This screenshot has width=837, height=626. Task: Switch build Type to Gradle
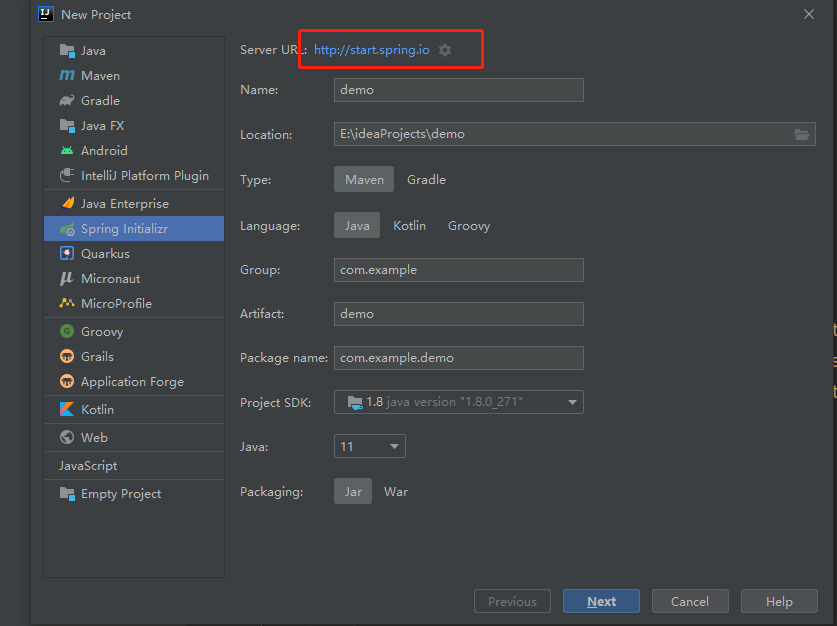[427, 179]
